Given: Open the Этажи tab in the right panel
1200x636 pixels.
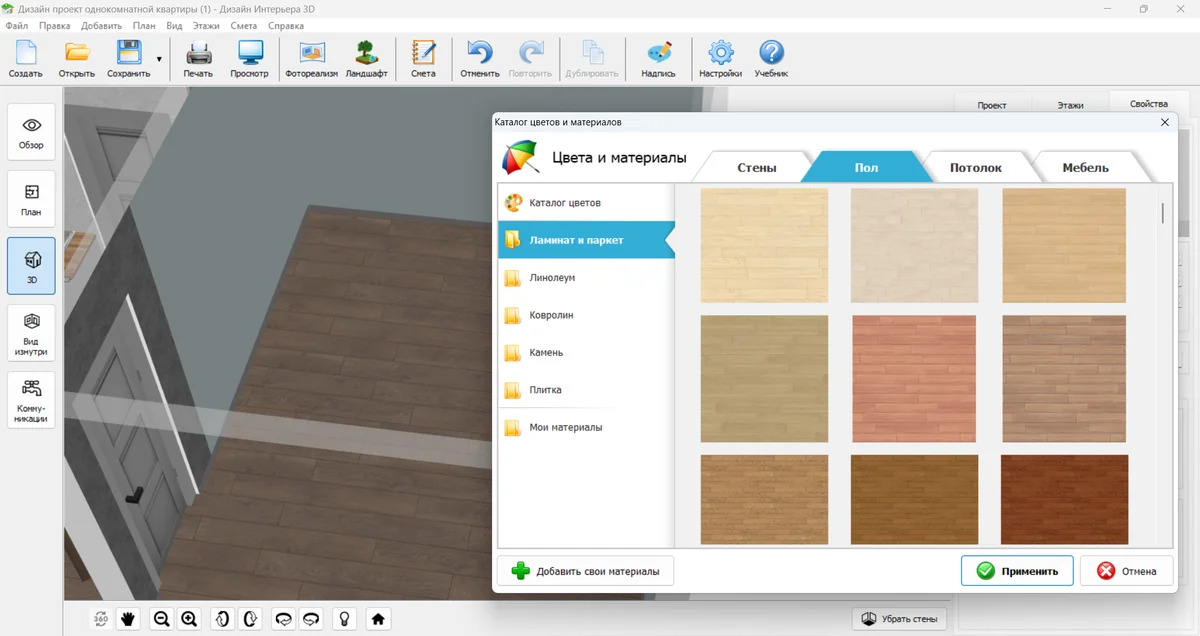Looking at the screenshot, I should coord(1070,104).
